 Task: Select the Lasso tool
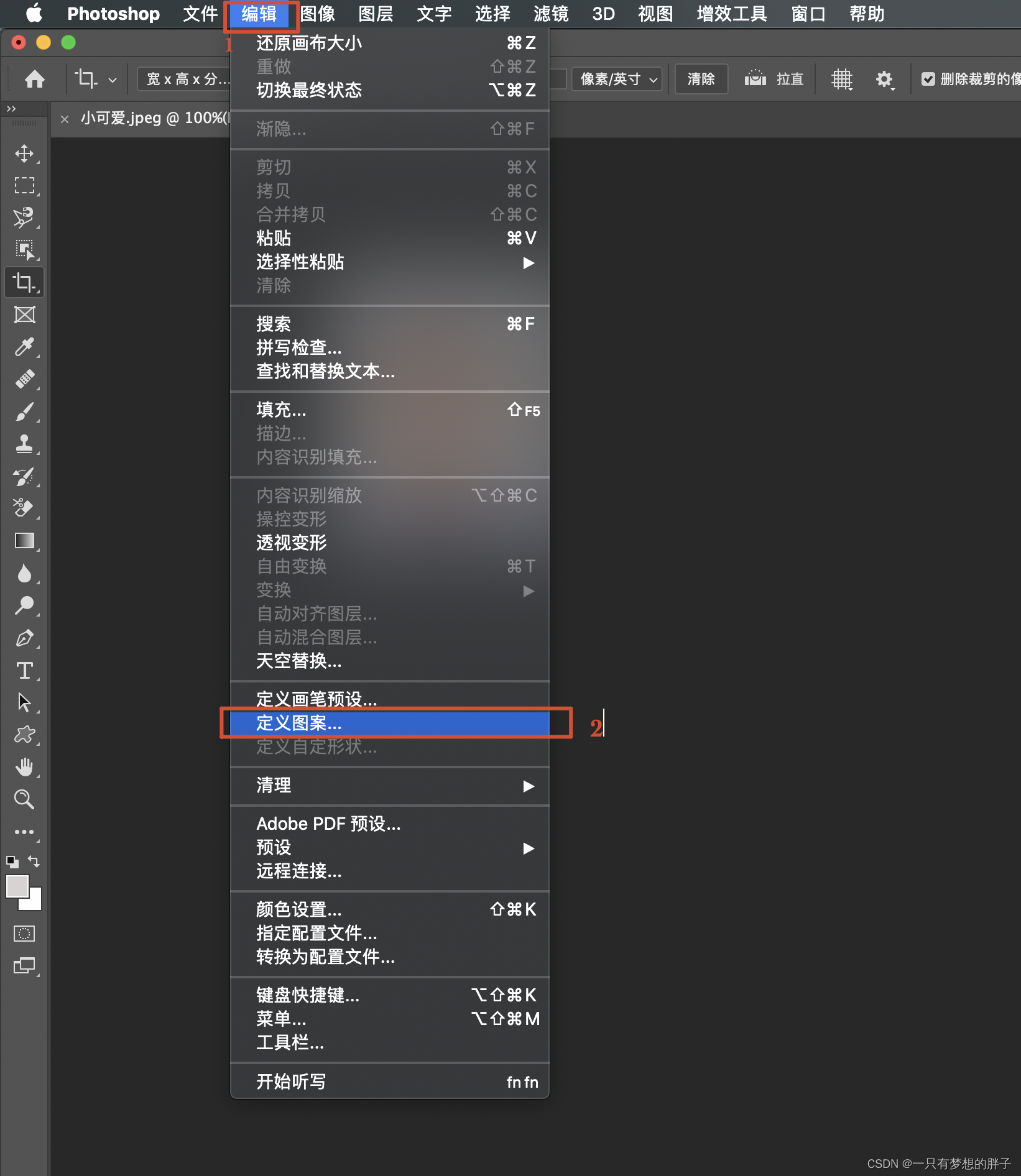pyautogui.click(x=24, y=218)
